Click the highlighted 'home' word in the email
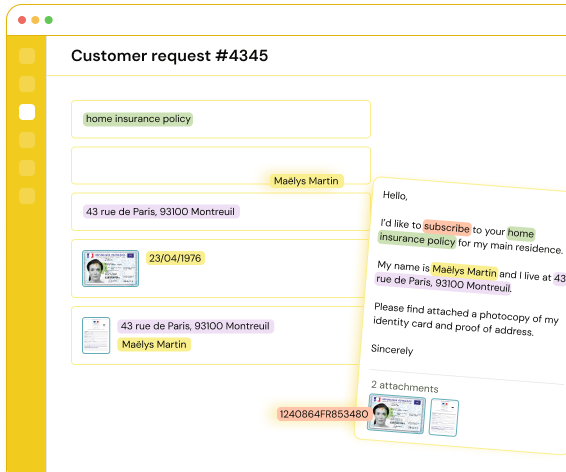 click(521, 233)
